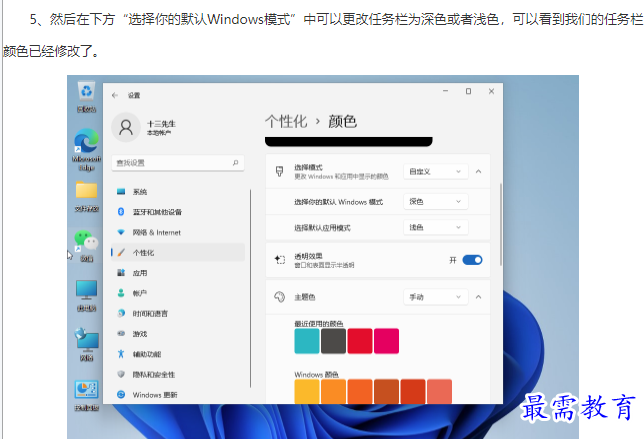The image size is (644, 439).
Task: Click the 个性化 paintbrush icon
Action: pos(121,252)
